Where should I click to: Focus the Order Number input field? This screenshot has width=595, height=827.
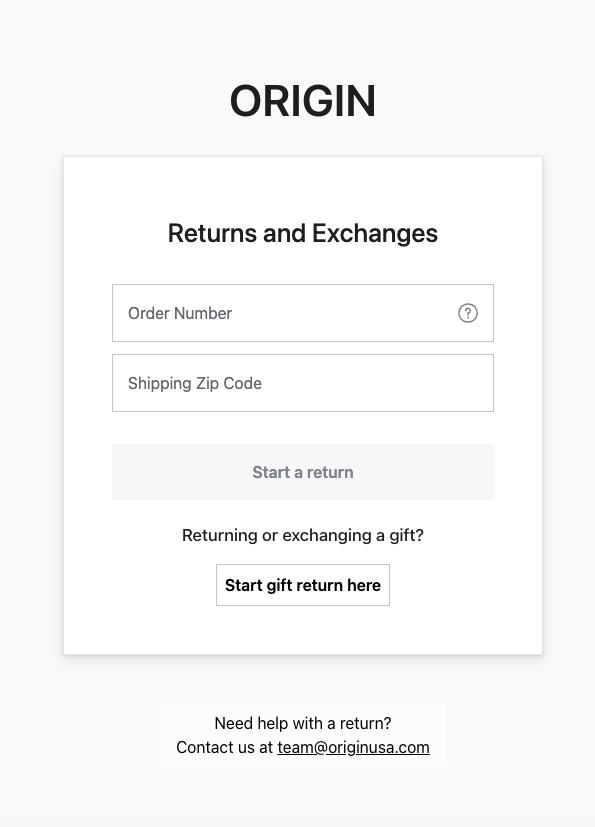303,313
